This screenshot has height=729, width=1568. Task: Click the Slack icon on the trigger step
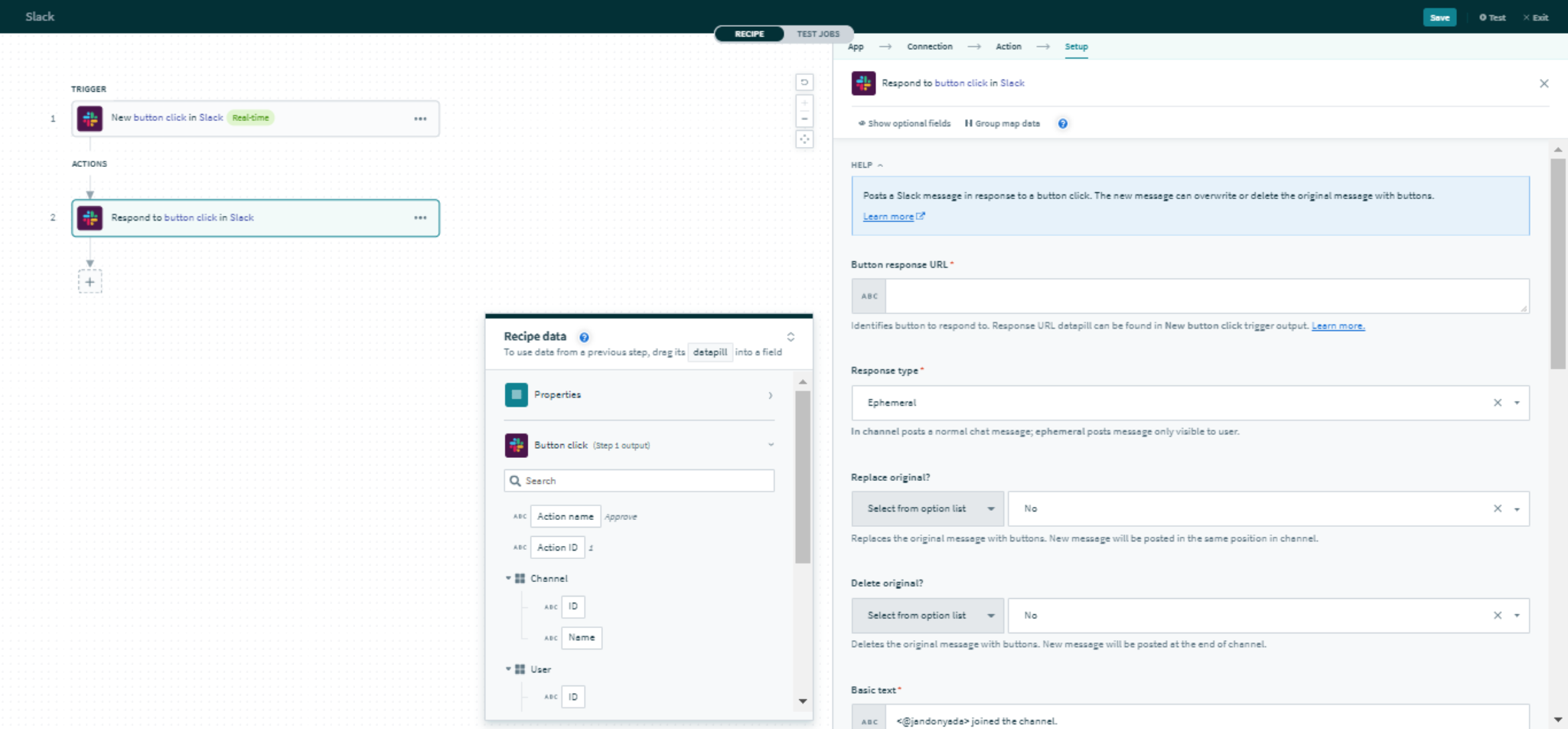90,119
